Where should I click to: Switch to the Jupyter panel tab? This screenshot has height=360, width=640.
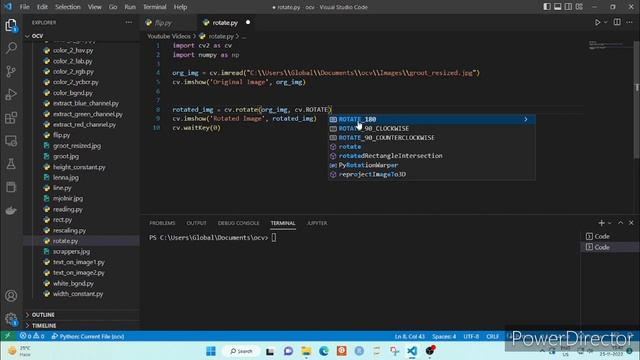(317, 223)
